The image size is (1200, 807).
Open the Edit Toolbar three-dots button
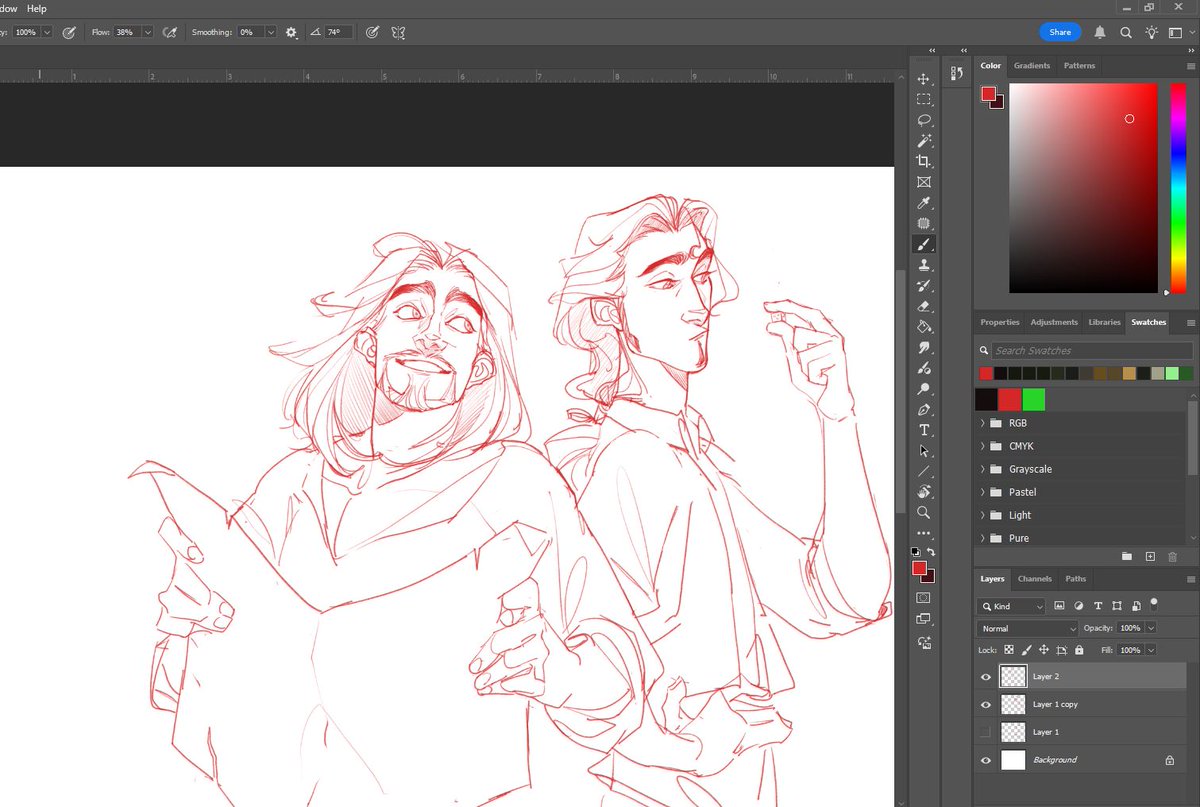[924, 533]
